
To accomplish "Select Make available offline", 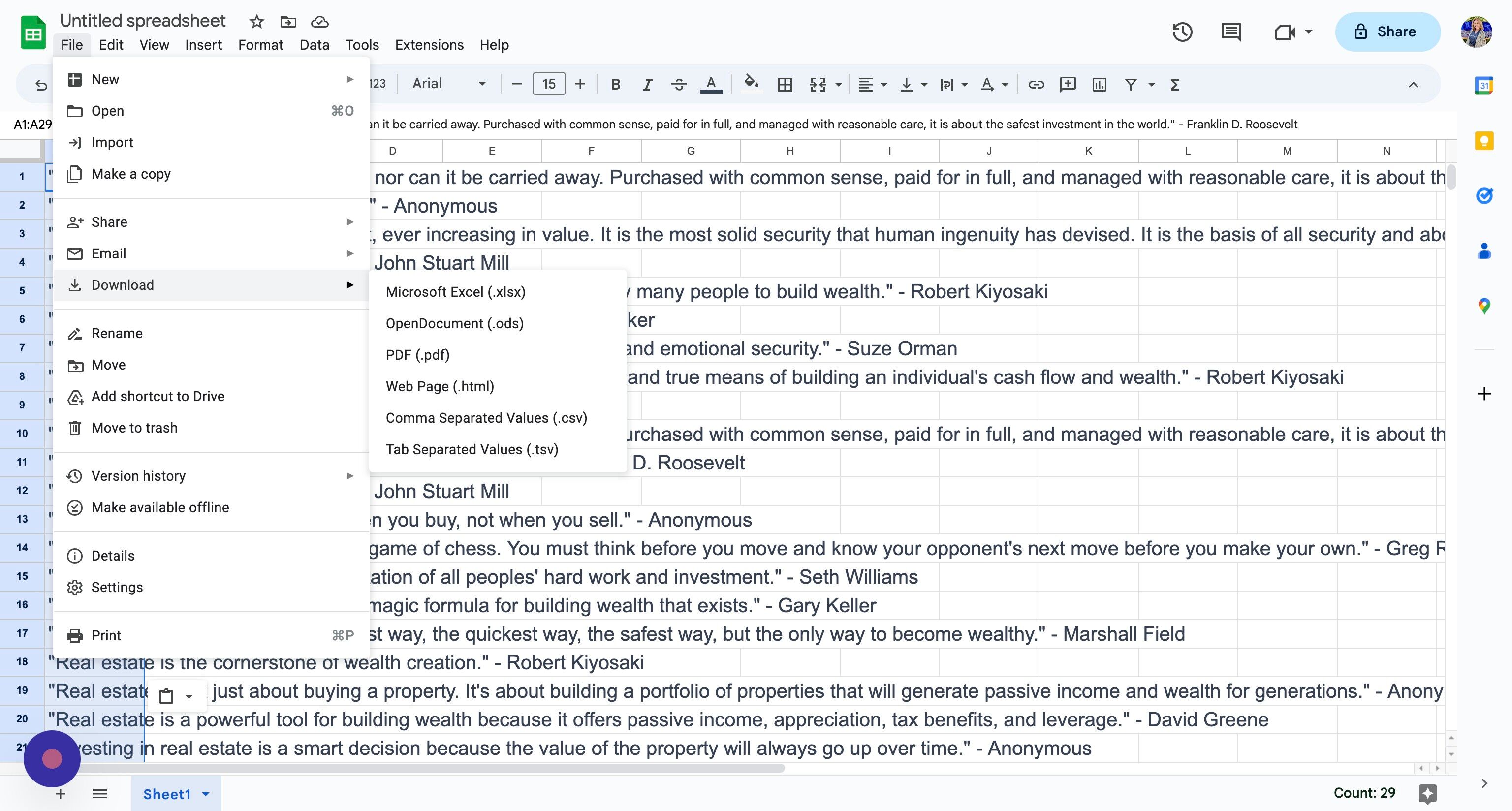I will click(211, 507).
